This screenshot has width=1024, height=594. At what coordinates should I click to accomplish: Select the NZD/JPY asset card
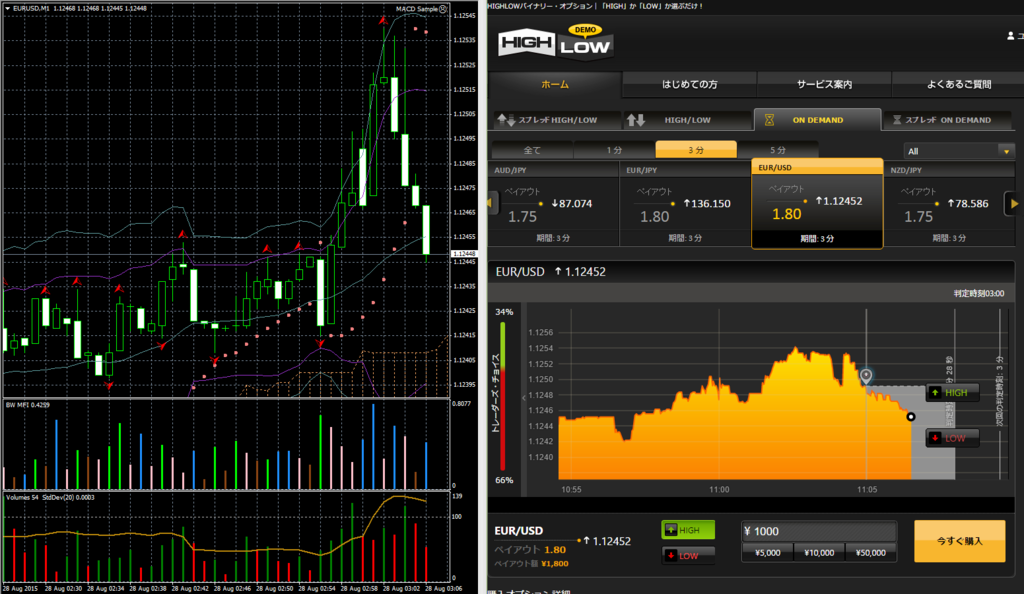coord(949,204)
